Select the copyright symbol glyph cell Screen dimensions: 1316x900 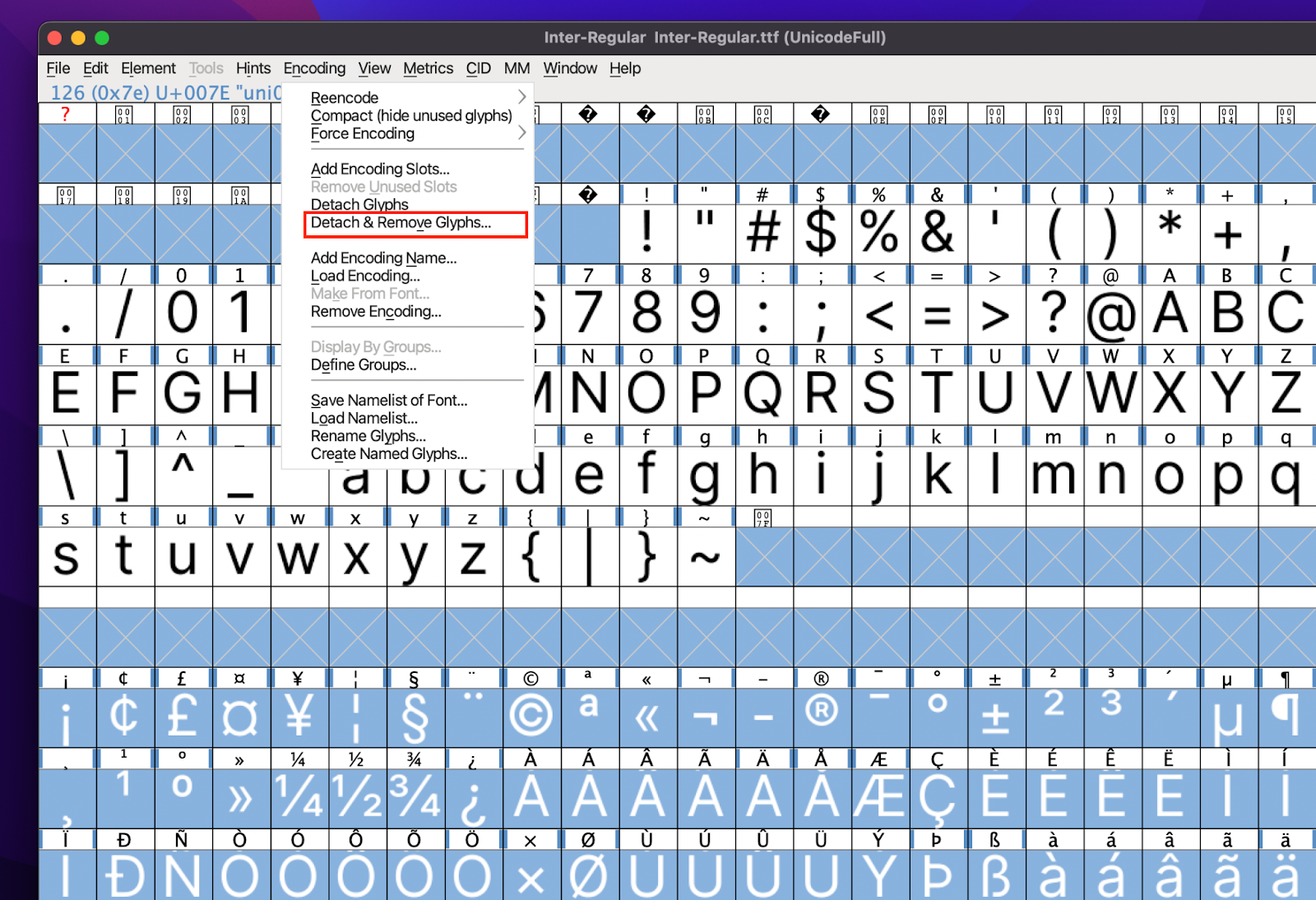click(531, 714)
